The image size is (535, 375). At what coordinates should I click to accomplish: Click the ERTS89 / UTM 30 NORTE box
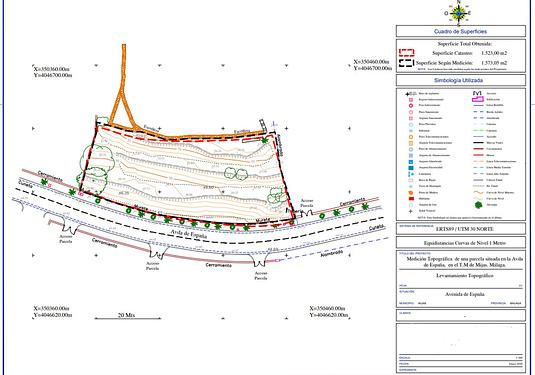461,229
